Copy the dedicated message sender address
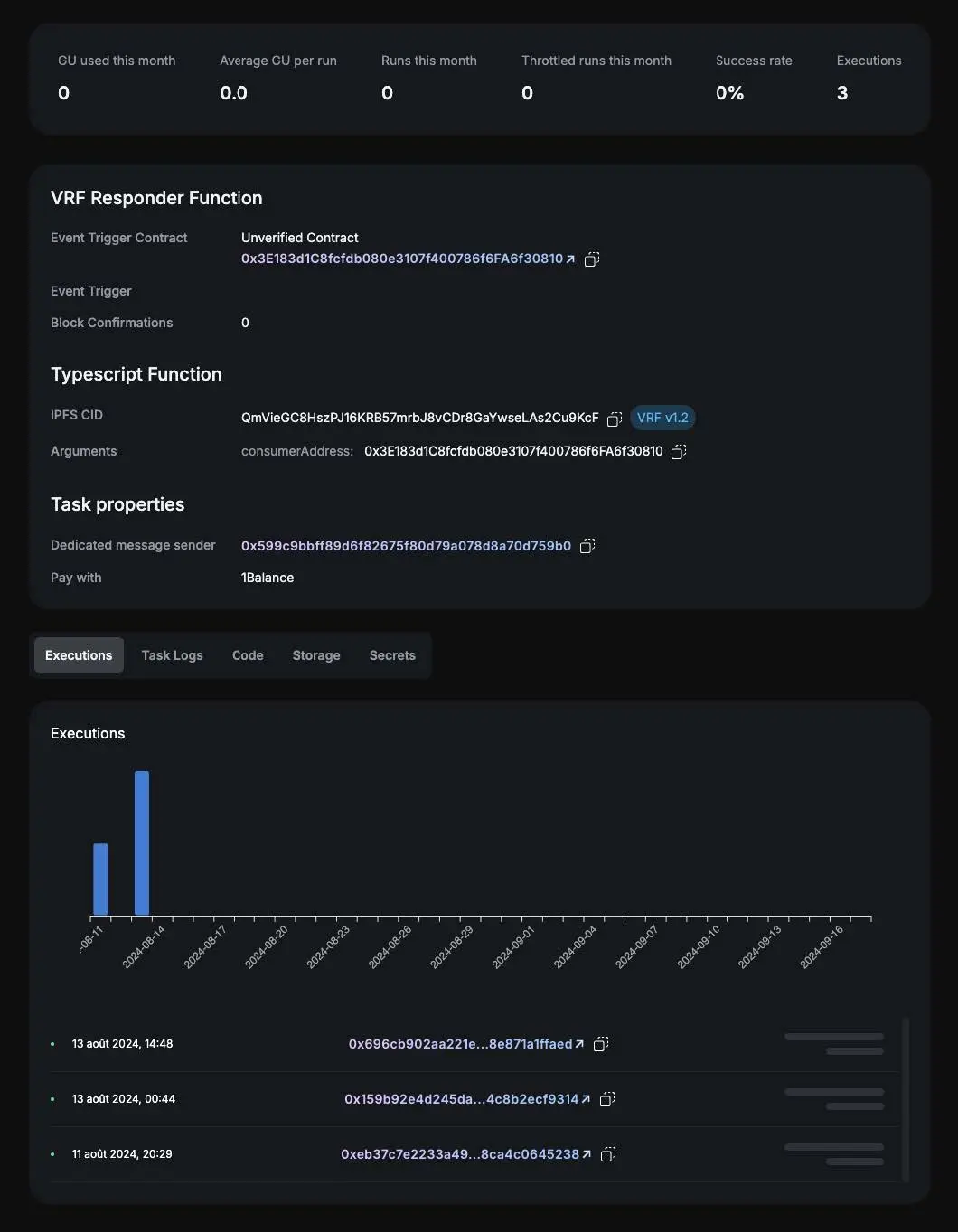Viewport: 958px width, 1232px height. coord(587,546)
